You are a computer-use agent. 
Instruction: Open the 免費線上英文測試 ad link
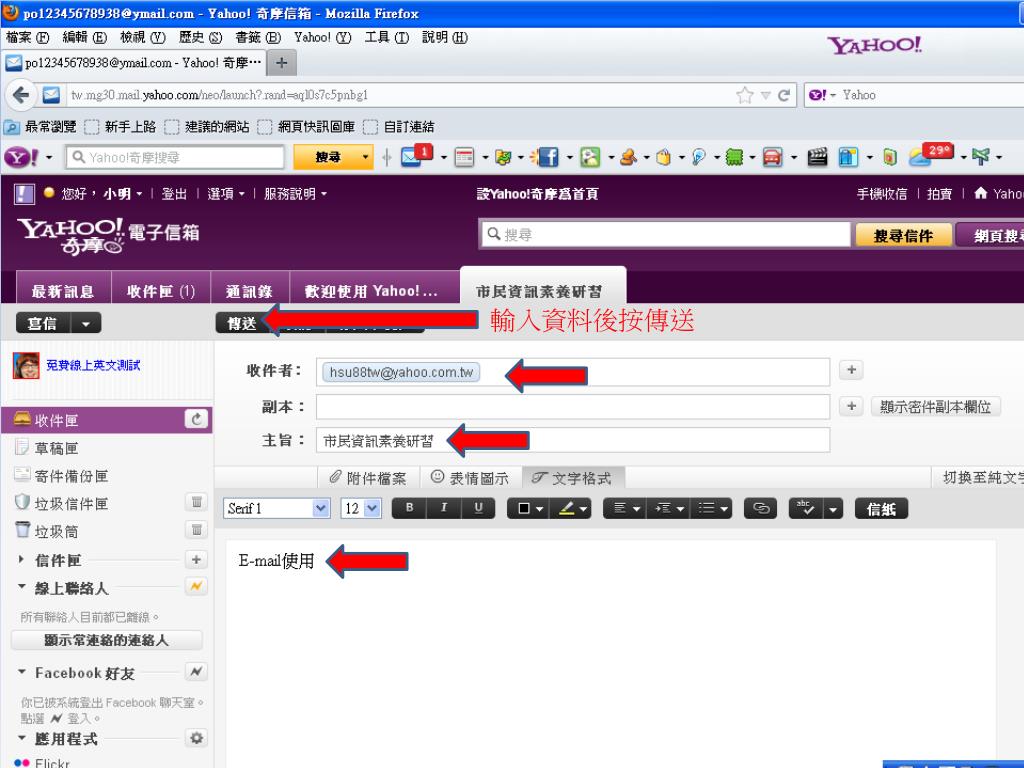[x=93, y=365]
